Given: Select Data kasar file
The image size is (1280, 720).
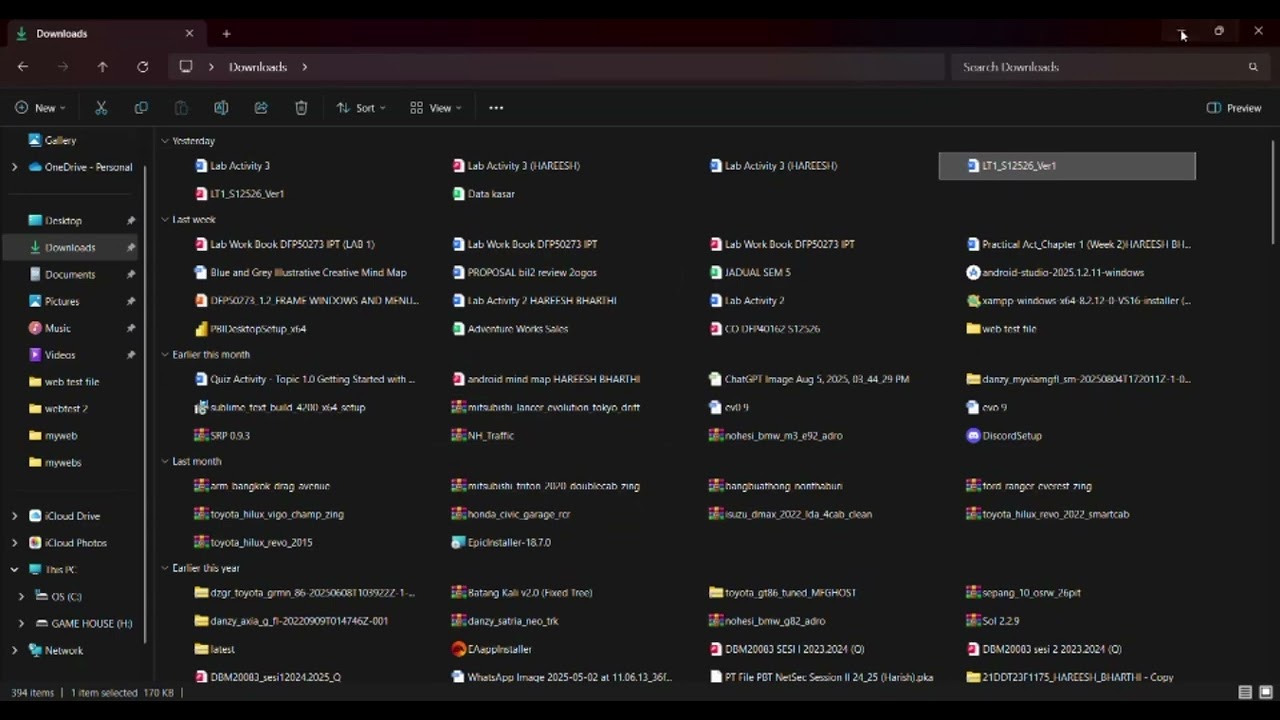Looking at the screenshot, I should point(484,194).
